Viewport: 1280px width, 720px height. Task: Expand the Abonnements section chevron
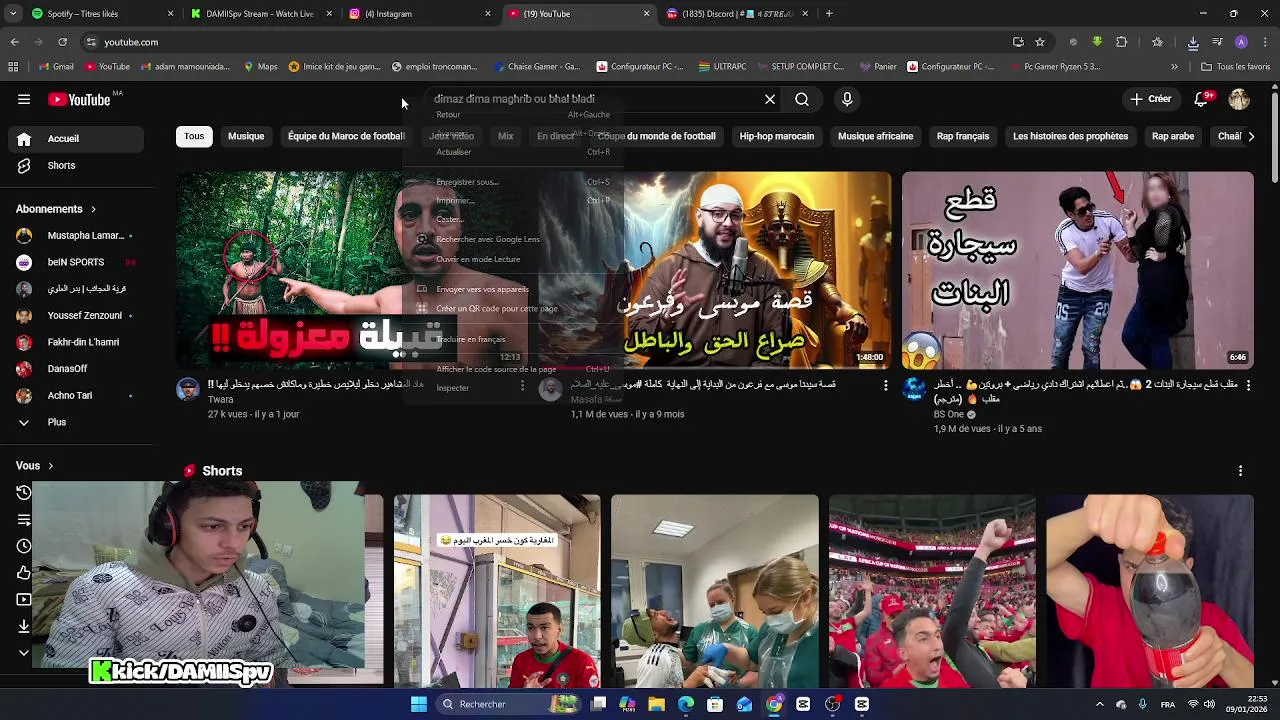click(x=94, y=209)
